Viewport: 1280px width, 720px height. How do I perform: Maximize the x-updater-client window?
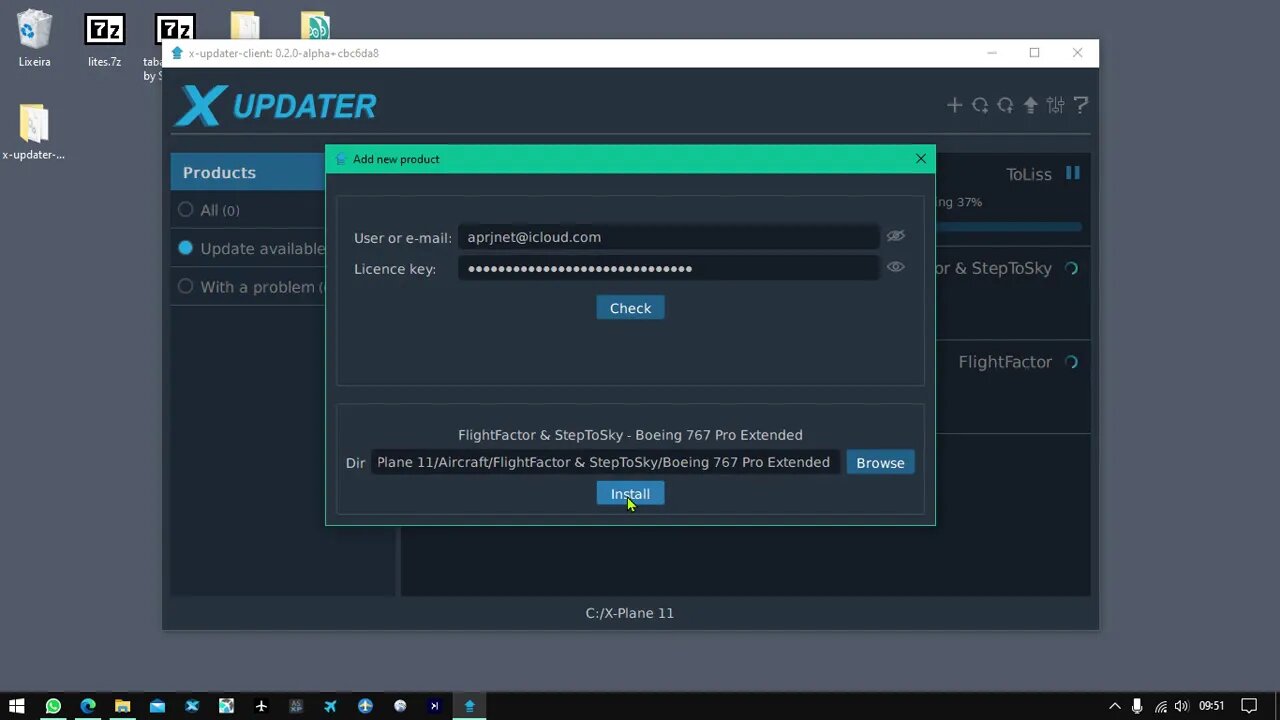point(1035,53)
